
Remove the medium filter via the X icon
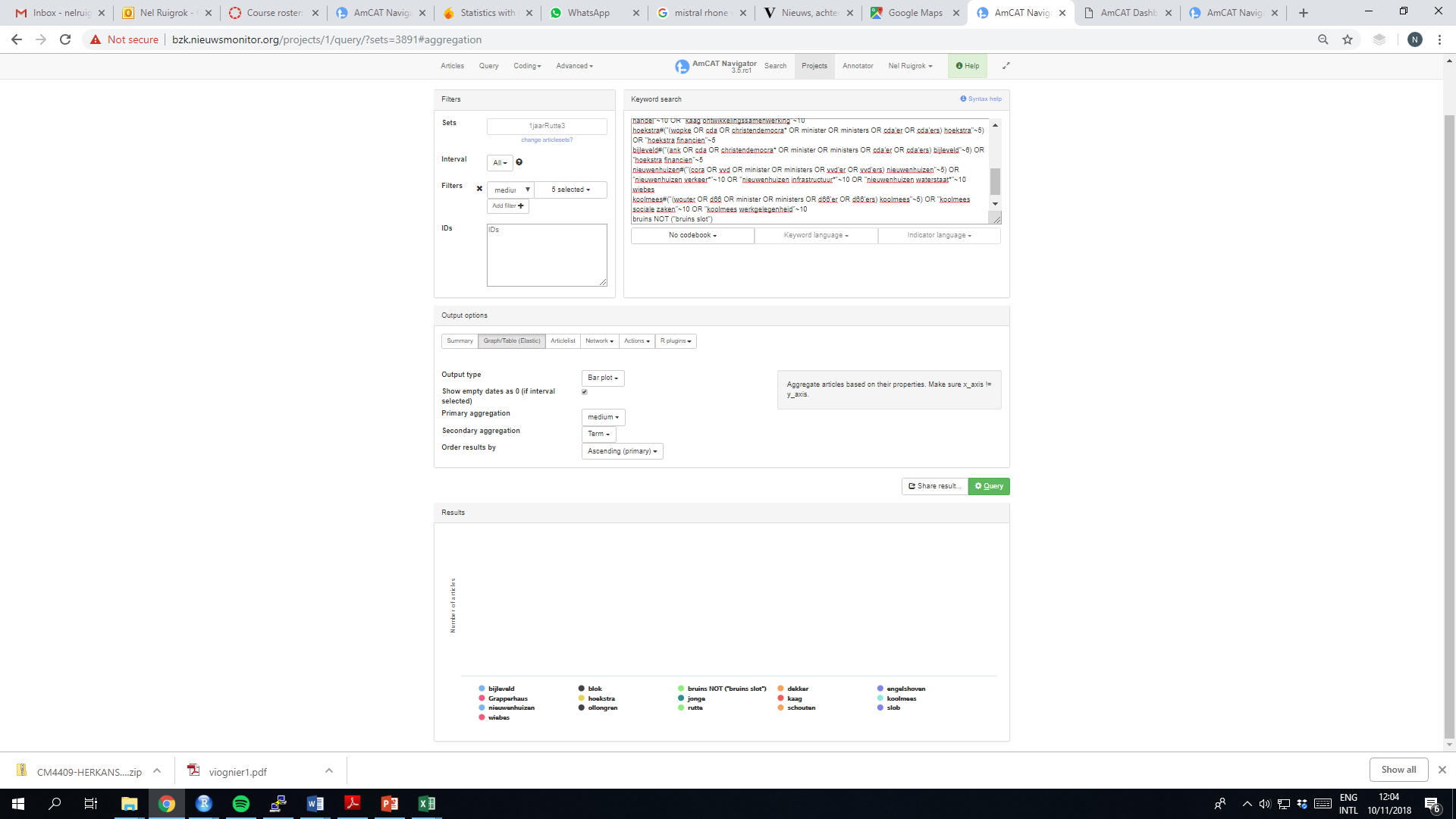tap(479, 188)
